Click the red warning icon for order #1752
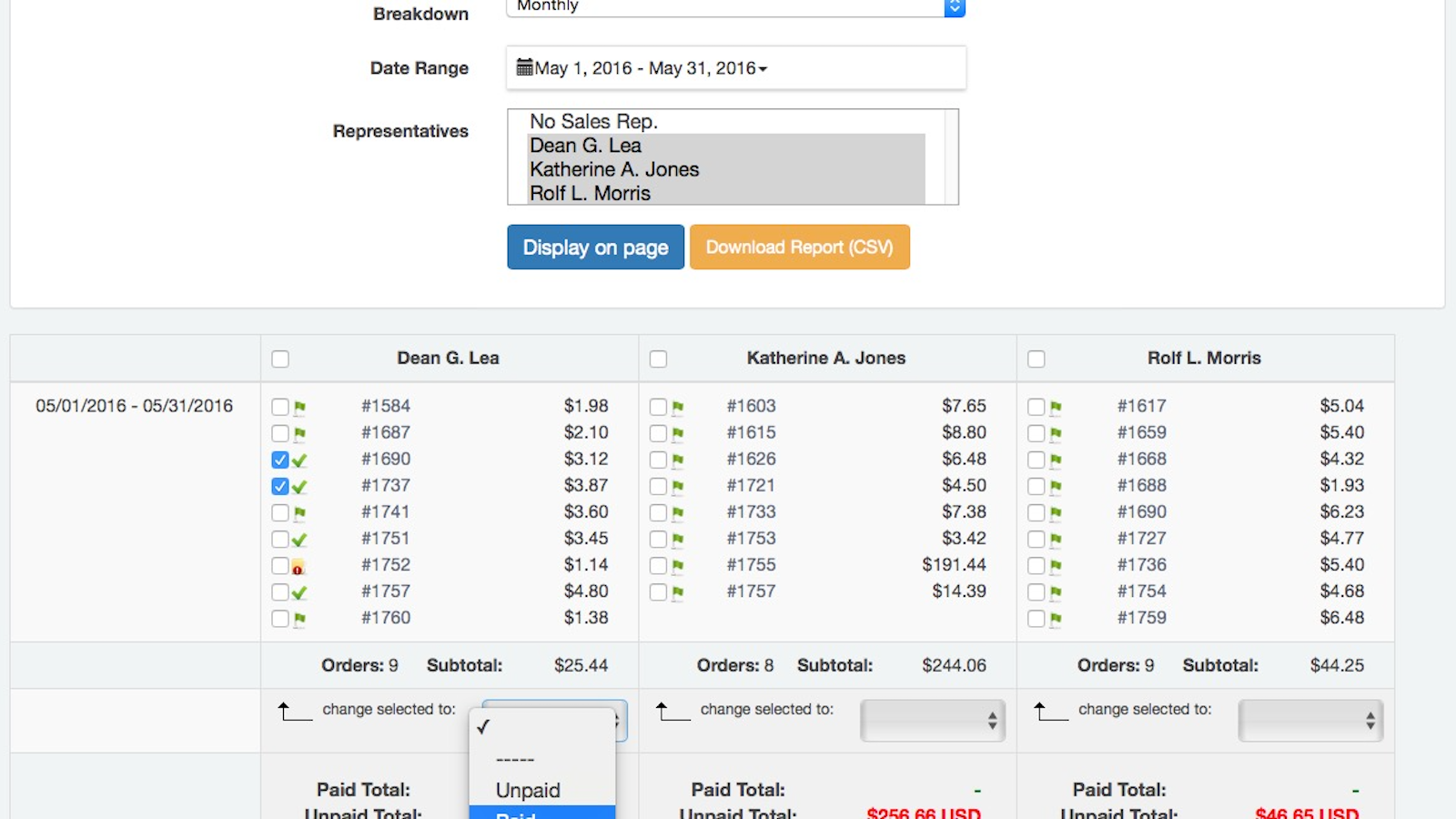This screenshot has width=1456, height=819. 298,567
